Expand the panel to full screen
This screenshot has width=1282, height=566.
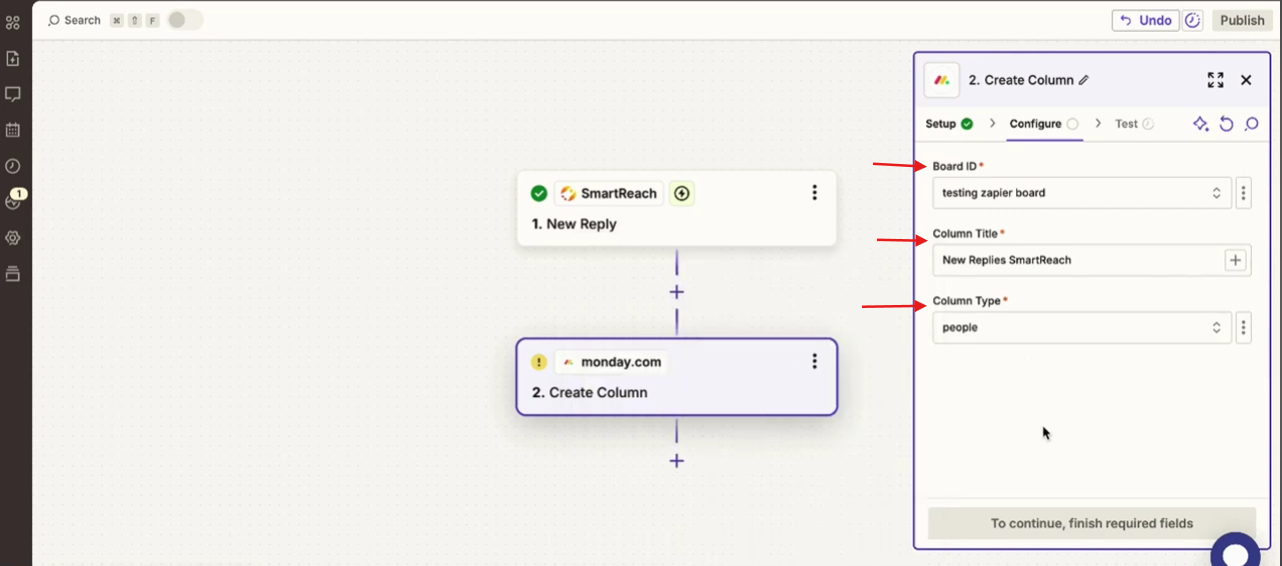(1215, 80)
